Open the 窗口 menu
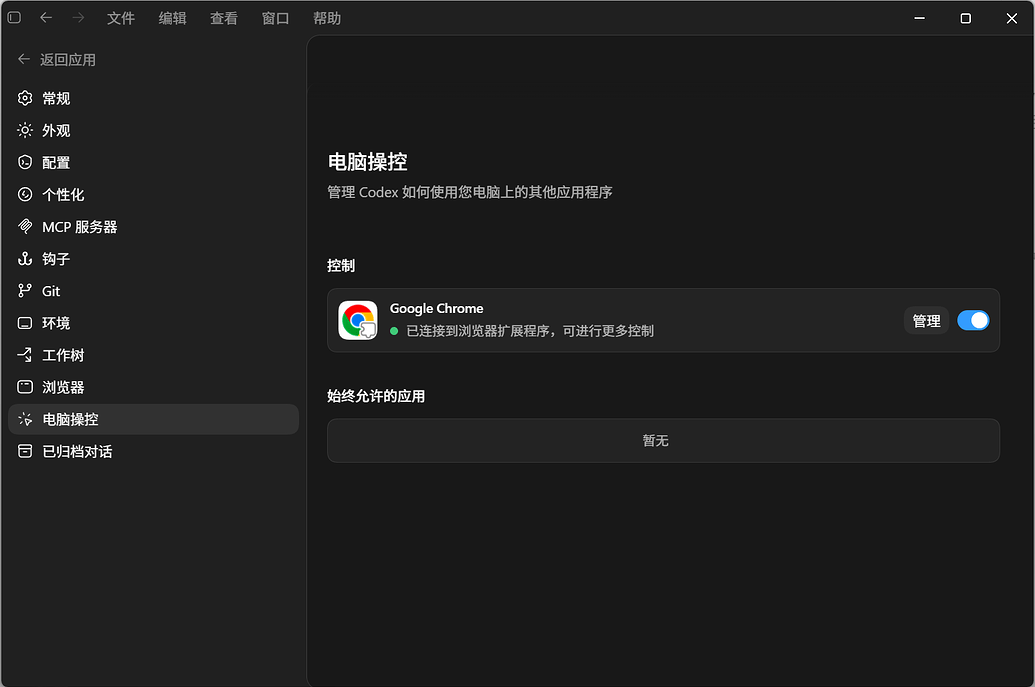 click(x=275, y=18)
